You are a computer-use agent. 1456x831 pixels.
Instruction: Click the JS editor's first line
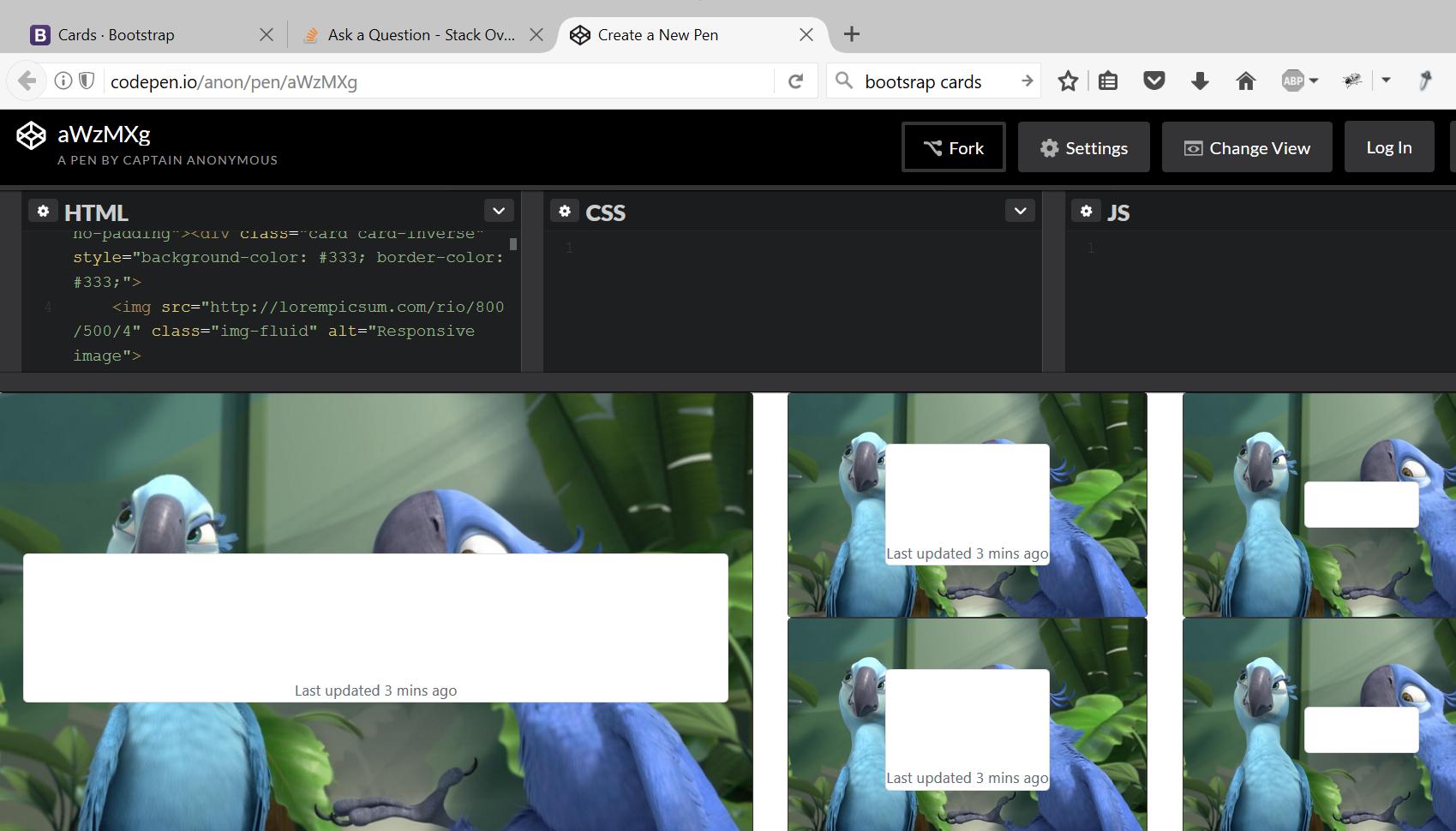[1261, 248]
